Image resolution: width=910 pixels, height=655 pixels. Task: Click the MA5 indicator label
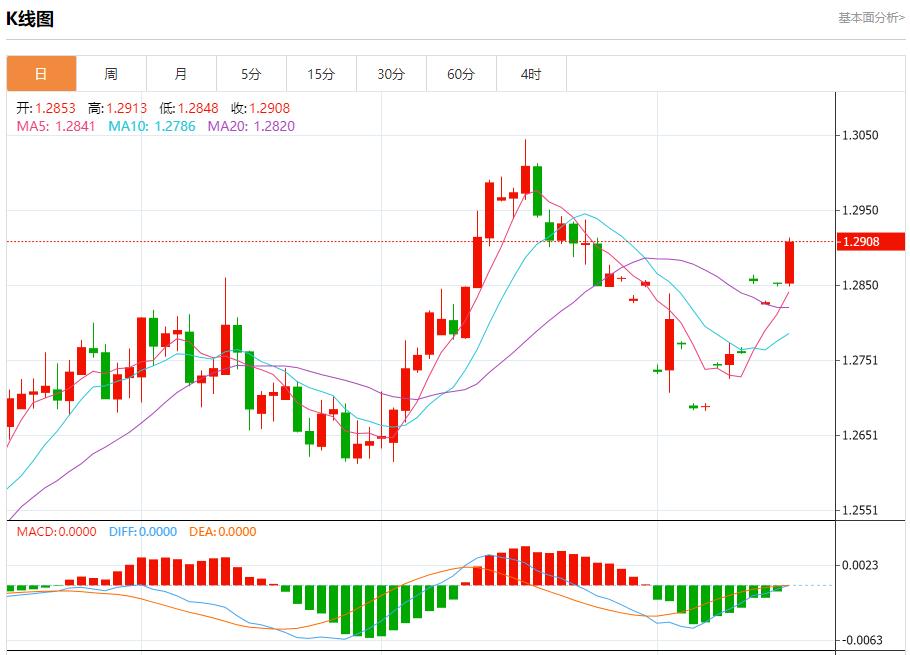click(x=56, y=126)
